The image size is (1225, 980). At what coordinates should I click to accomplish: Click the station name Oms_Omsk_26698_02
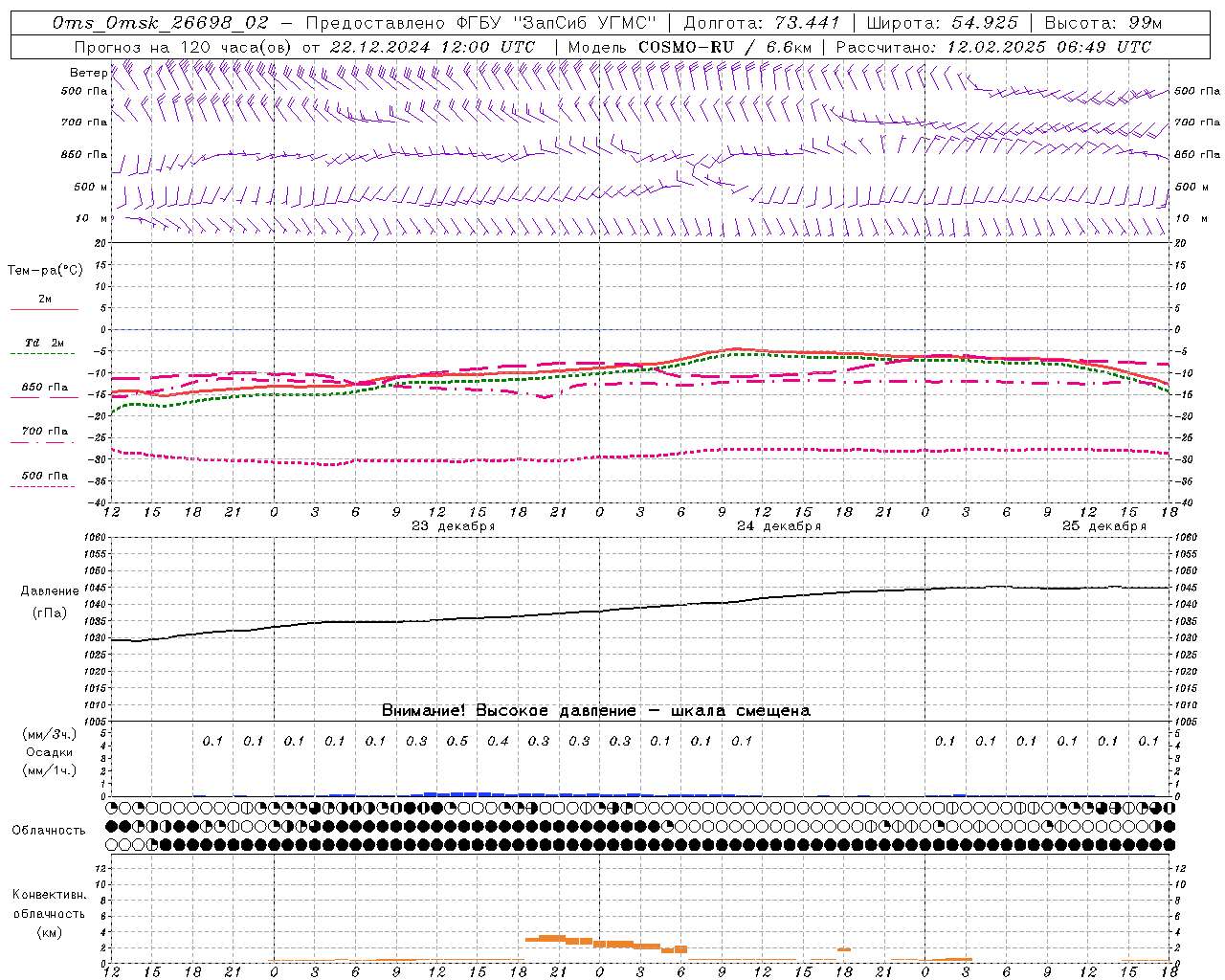coord(162,23)
